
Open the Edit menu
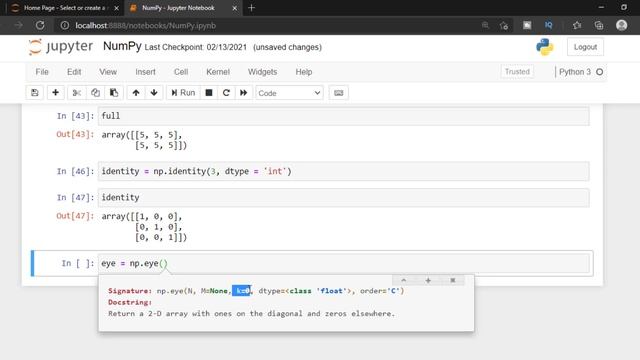click(74, 72)
